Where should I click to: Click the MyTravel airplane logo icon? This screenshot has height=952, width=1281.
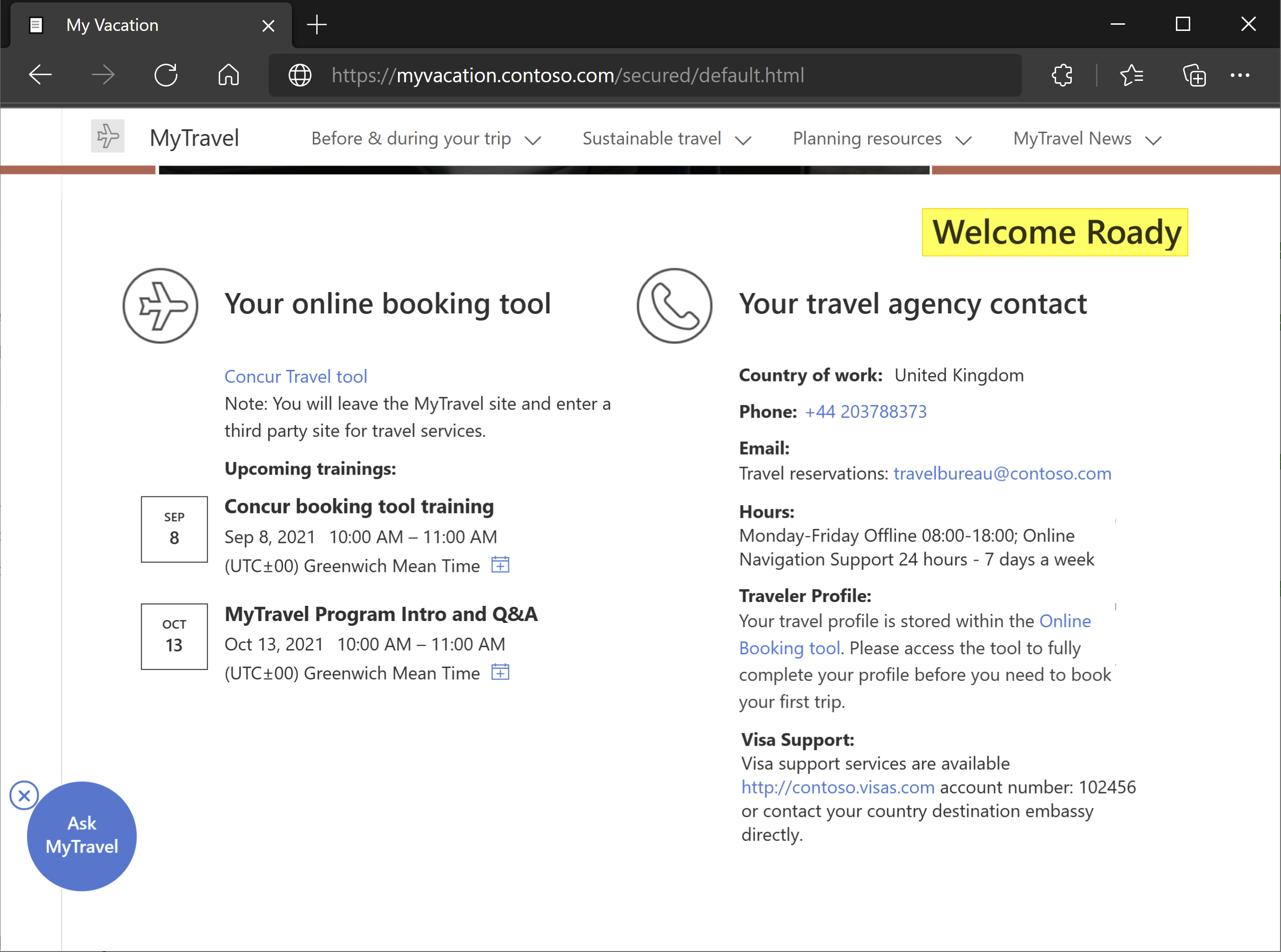108,137
